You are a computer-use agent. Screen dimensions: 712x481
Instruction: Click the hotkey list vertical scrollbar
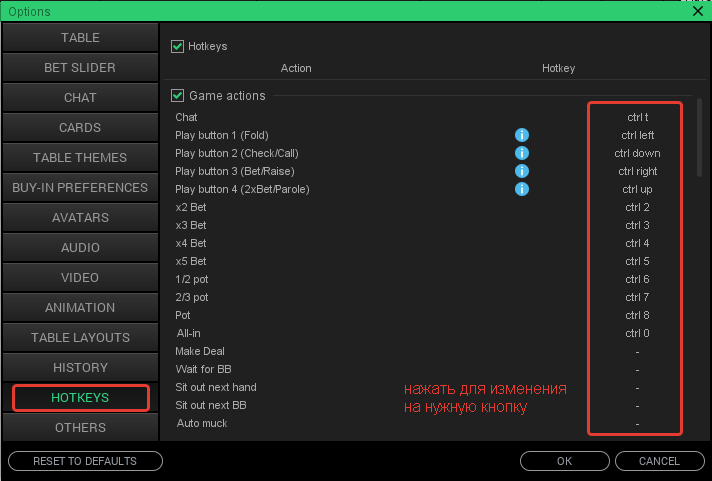click(x=699, y=140)
